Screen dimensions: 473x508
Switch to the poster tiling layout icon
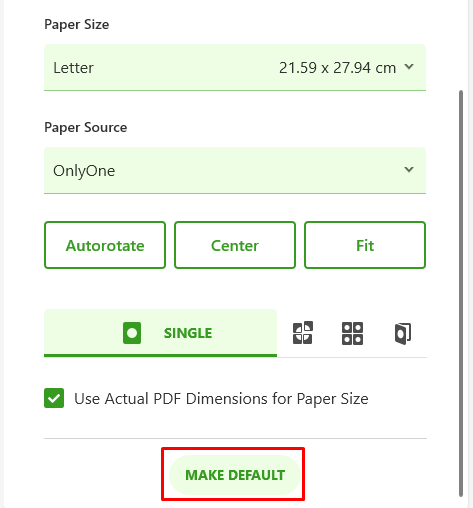303,333
